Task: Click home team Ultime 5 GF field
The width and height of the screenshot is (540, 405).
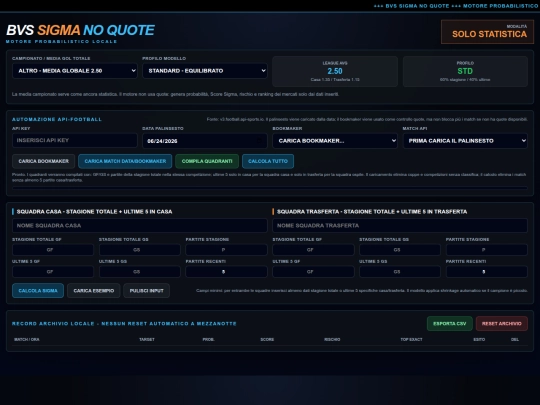Action: pyautogui.click(x=53, y=272)
